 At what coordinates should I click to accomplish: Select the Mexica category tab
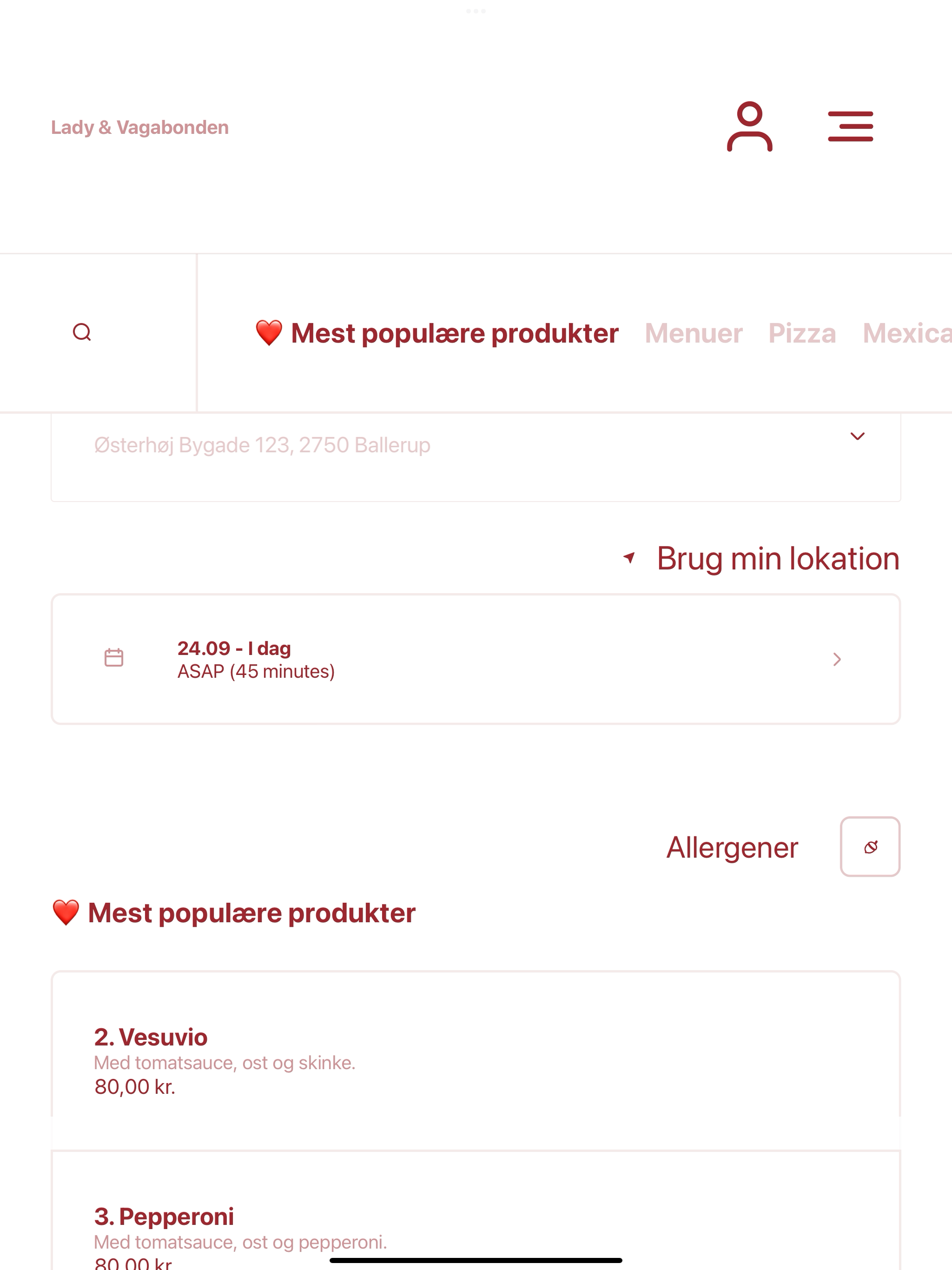(907, 334)
